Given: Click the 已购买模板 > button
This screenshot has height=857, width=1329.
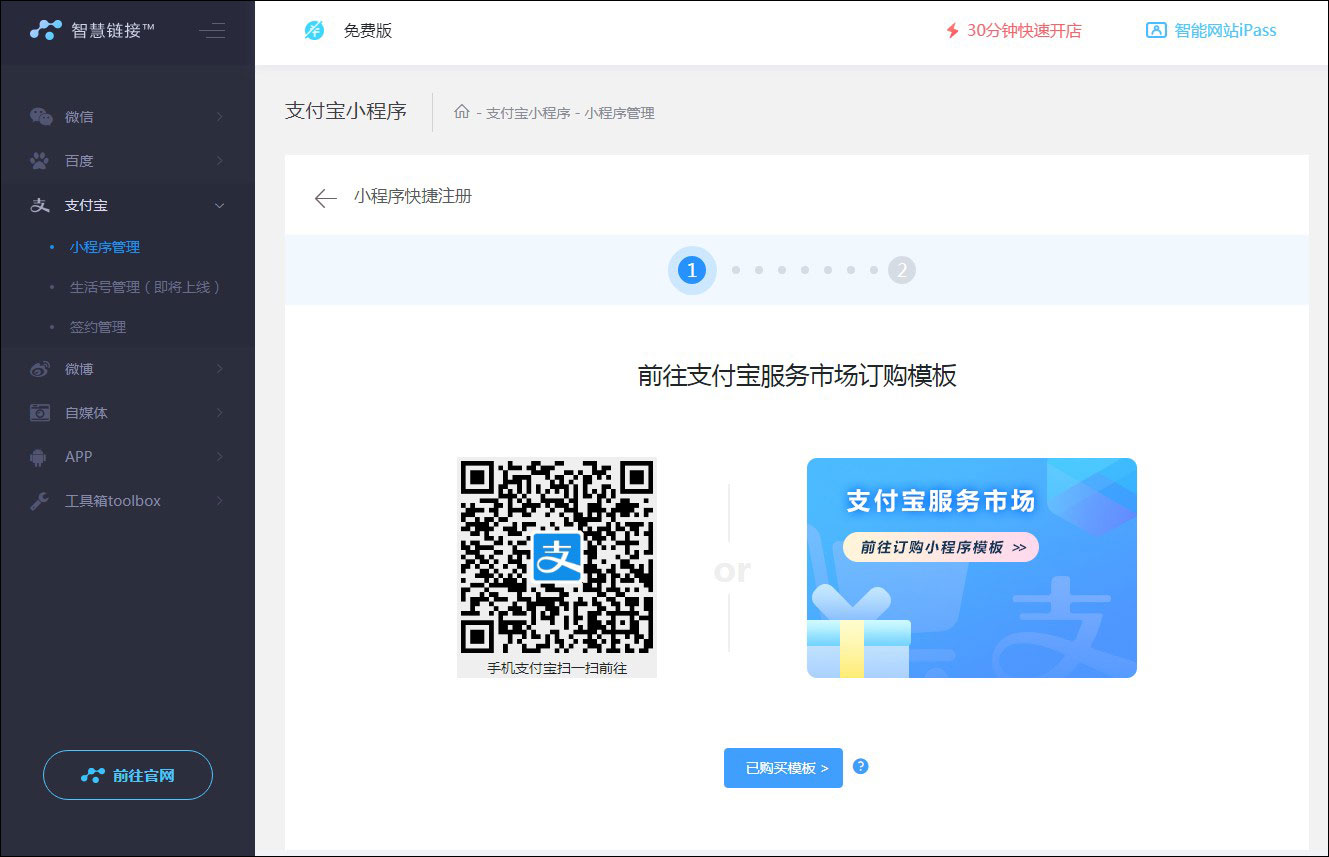Looking at the screenshot, I should 783,768.
